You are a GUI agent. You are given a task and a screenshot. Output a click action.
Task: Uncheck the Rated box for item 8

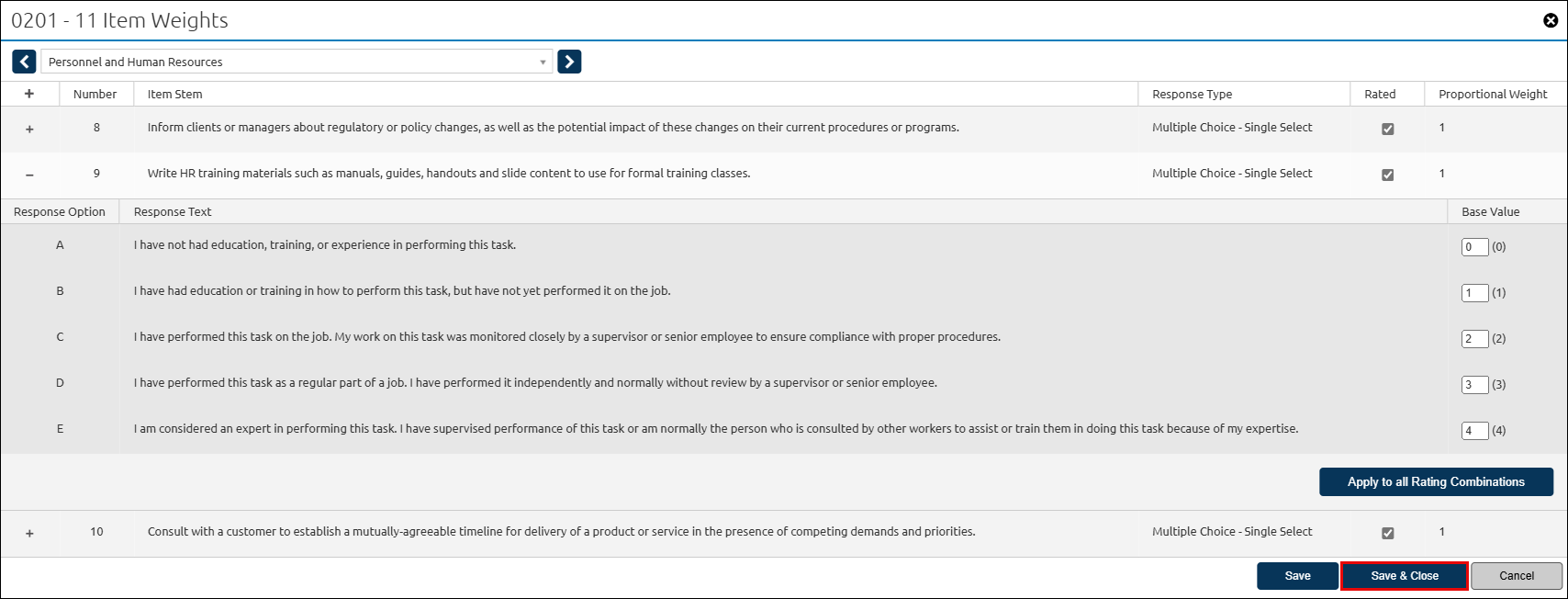[1387, 129]
